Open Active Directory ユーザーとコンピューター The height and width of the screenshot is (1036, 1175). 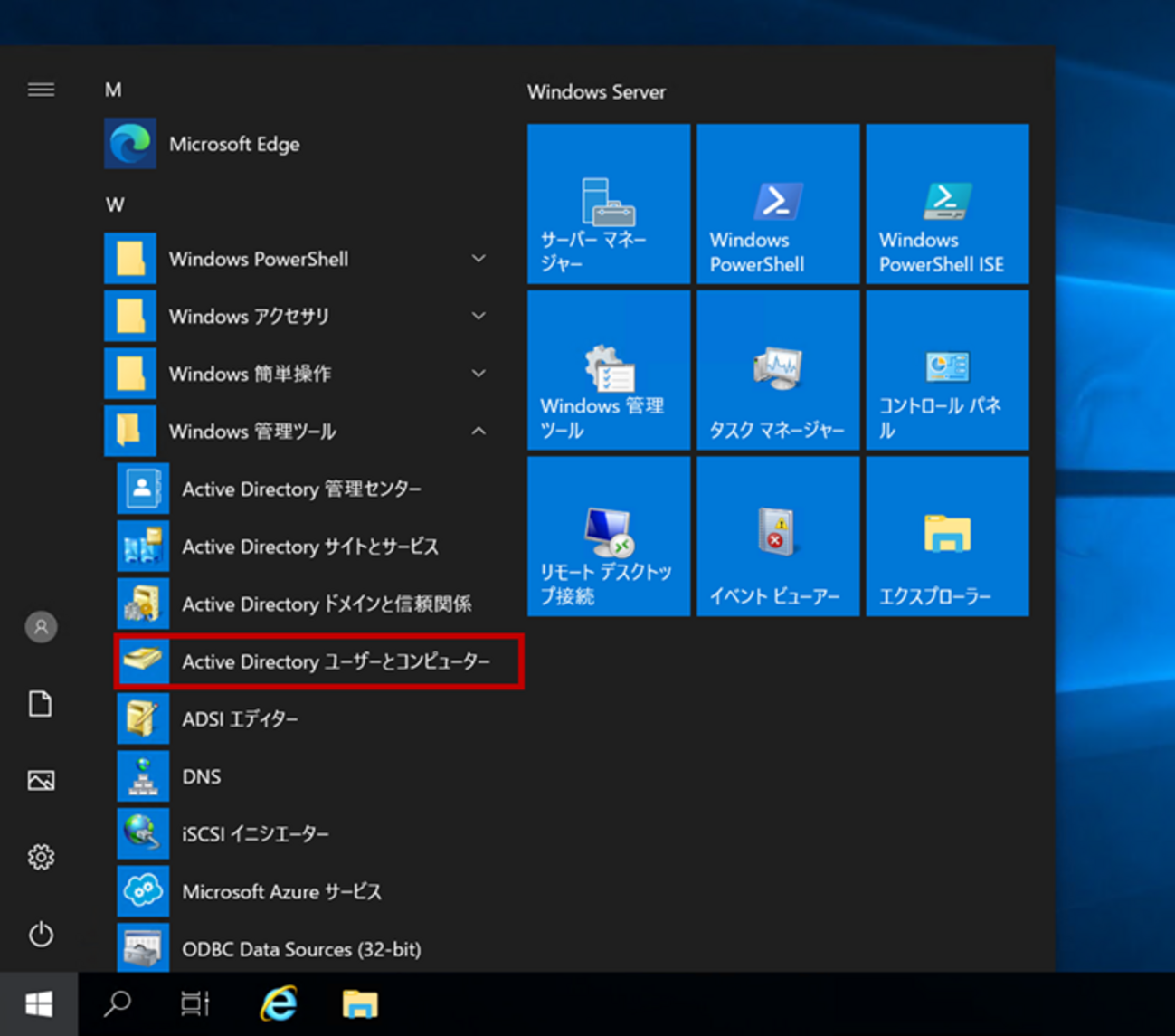(317, 662)
